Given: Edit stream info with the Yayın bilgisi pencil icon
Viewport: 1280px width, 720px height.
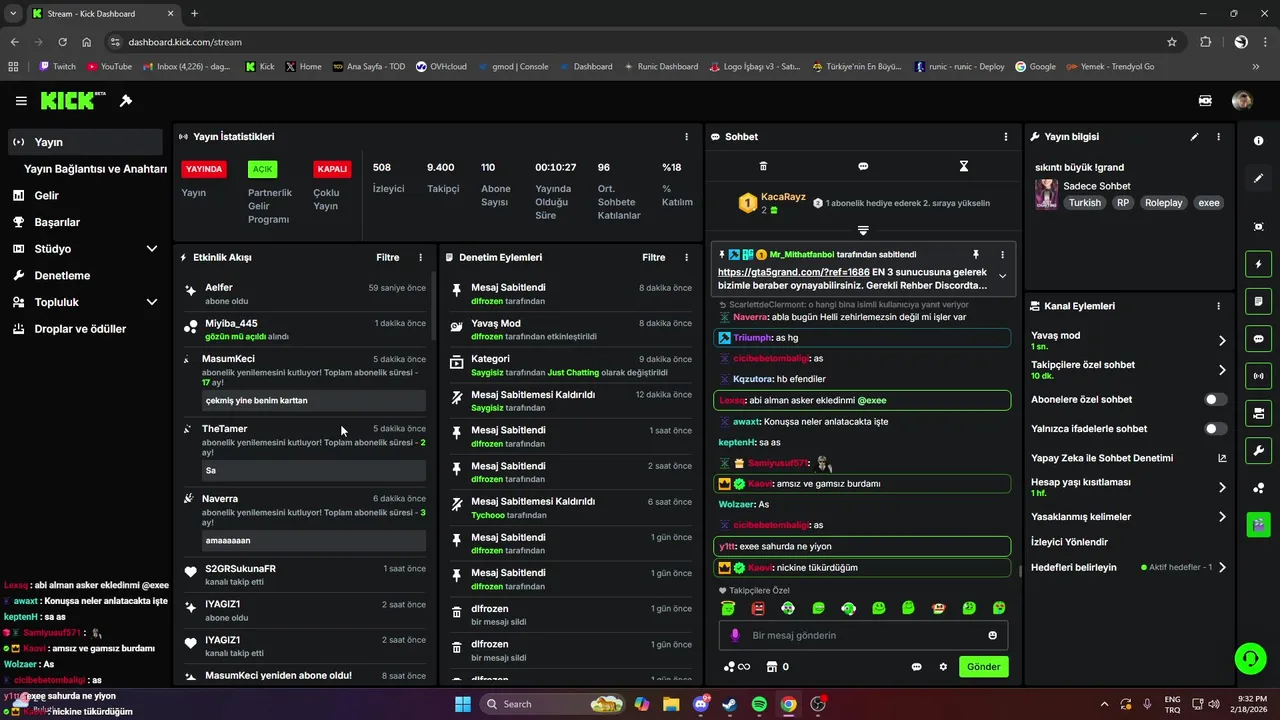Looking at the screenshot, I should 1194,137.
